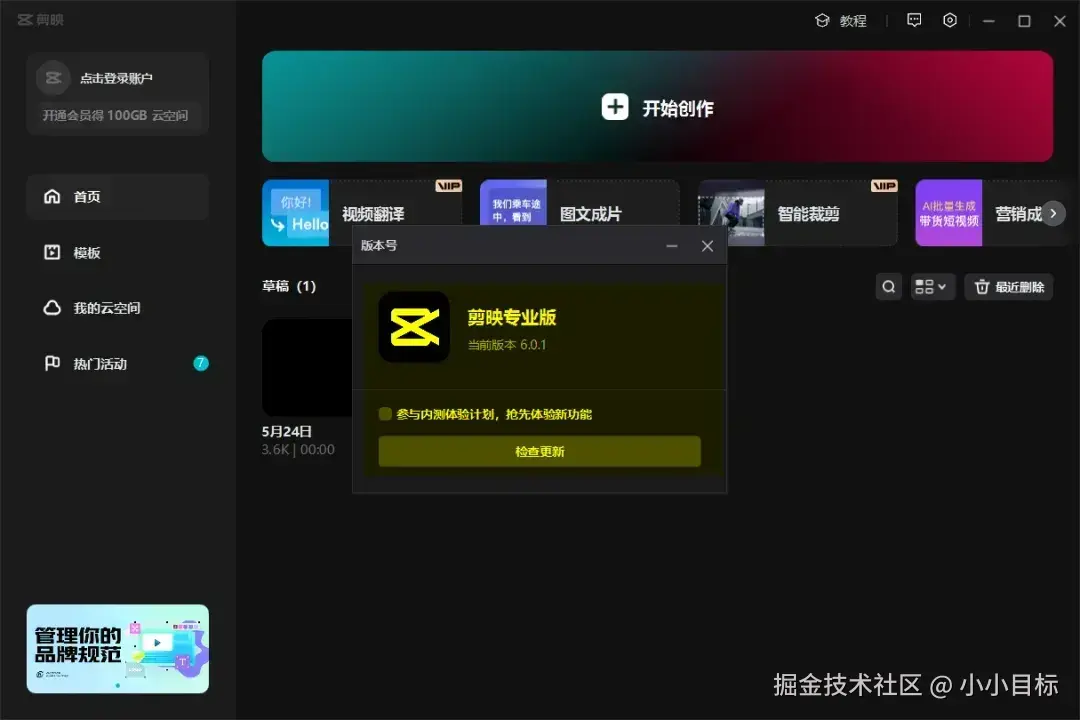Image resolution: width=1080 pixels, height=720 pixels.
Task: Click the 智能裁剪 preview thumbnail
Action: (731, 213)
